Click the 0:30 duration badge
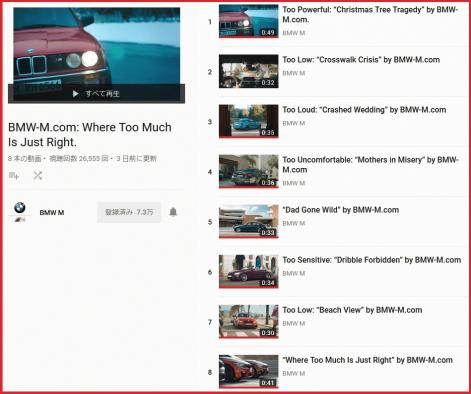The image size is (471, 394). (268, 333)
